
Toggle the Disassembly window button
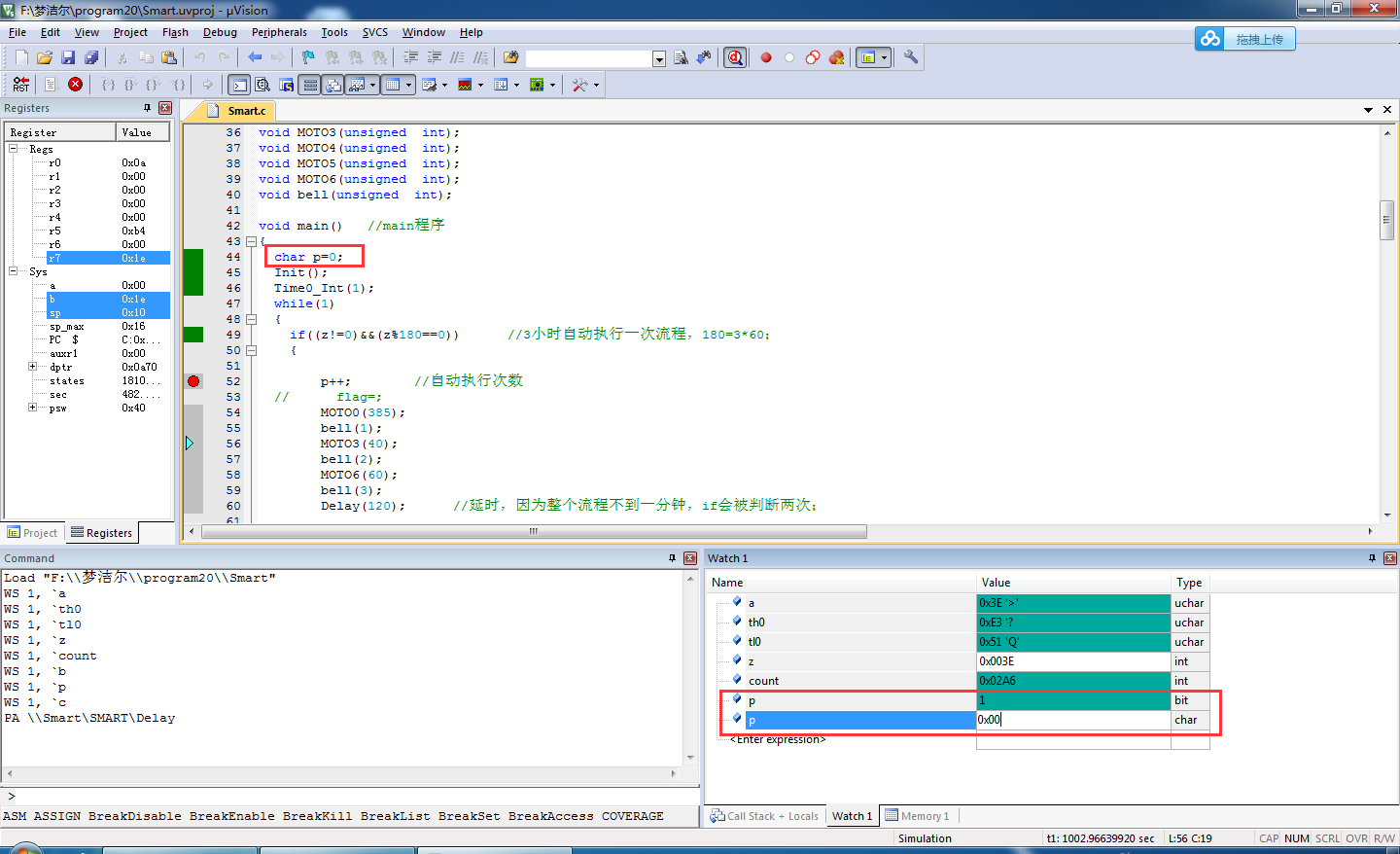pos(262,86)
